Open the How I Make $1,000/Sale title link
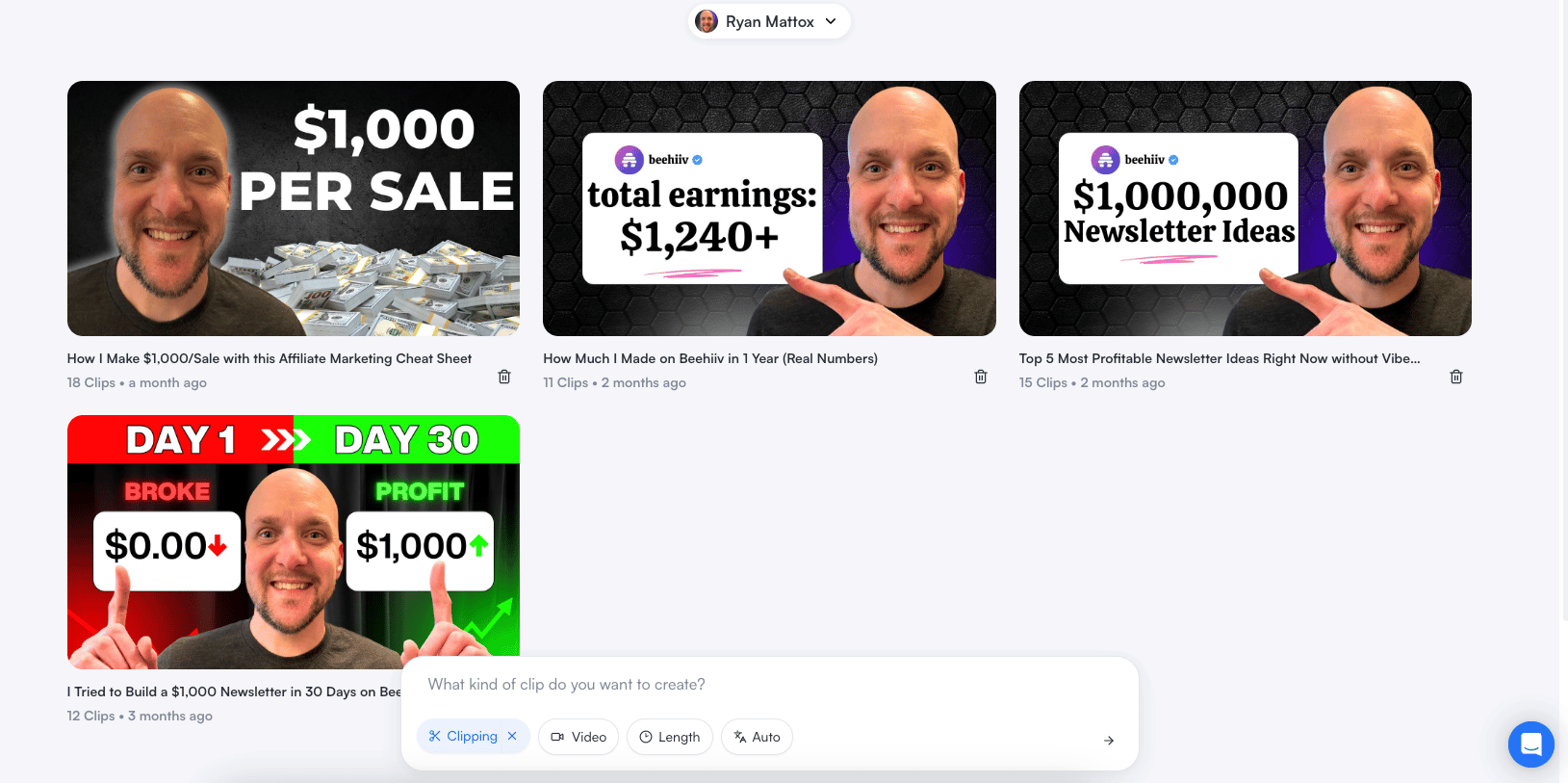 point(270,358)
